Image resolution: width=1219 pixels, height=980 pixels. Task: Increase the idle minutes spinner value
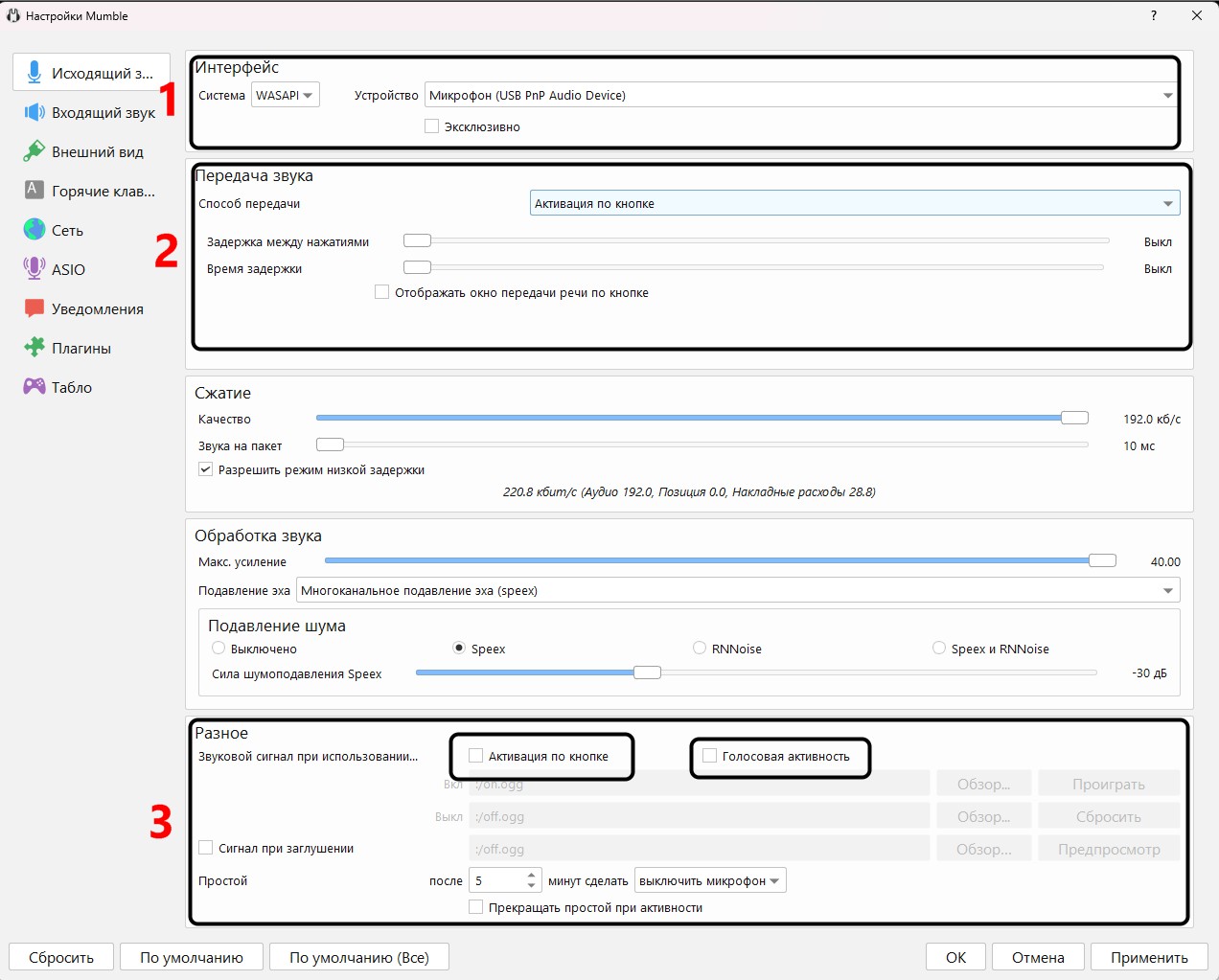coord(532,875)
